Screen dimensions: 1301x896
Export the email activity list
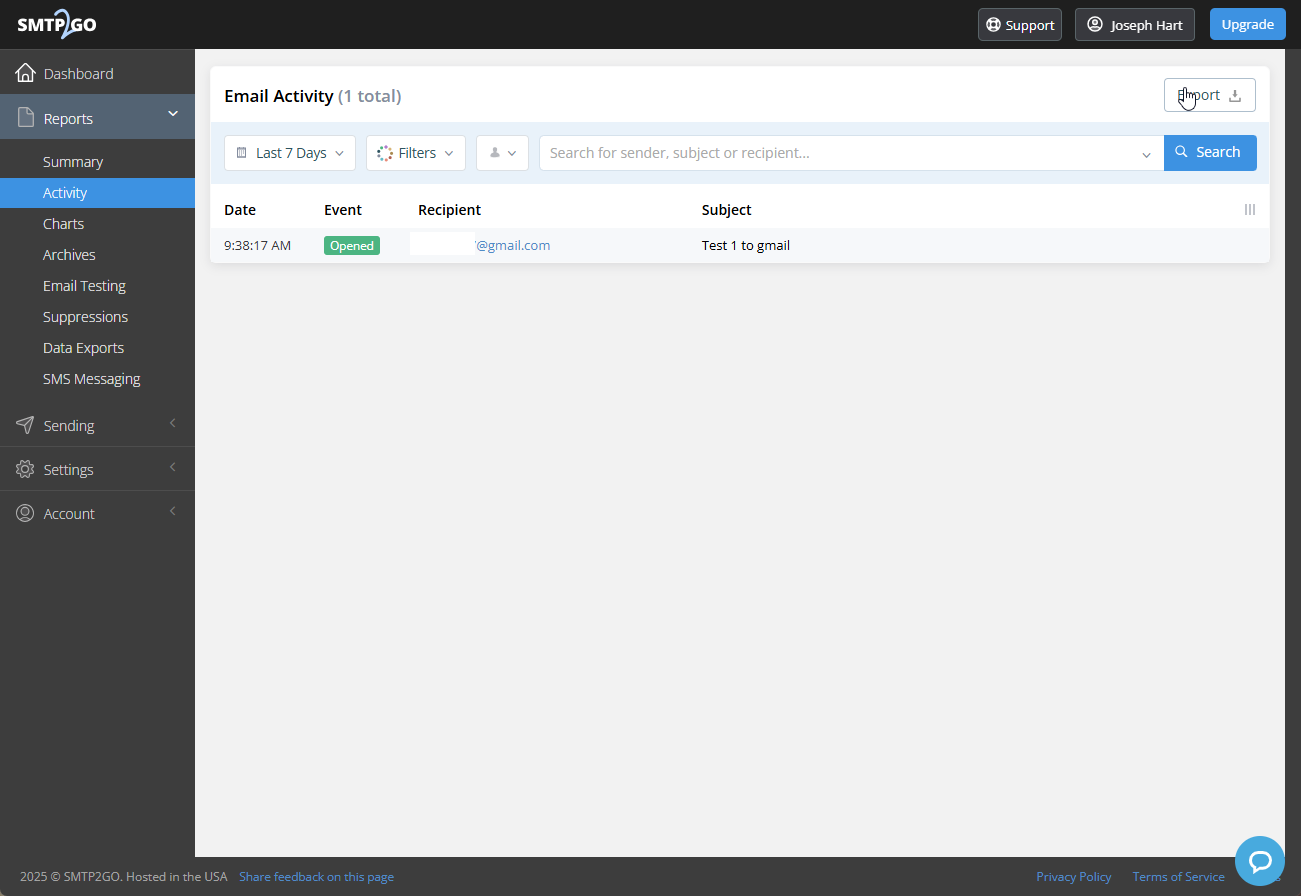1209,95
